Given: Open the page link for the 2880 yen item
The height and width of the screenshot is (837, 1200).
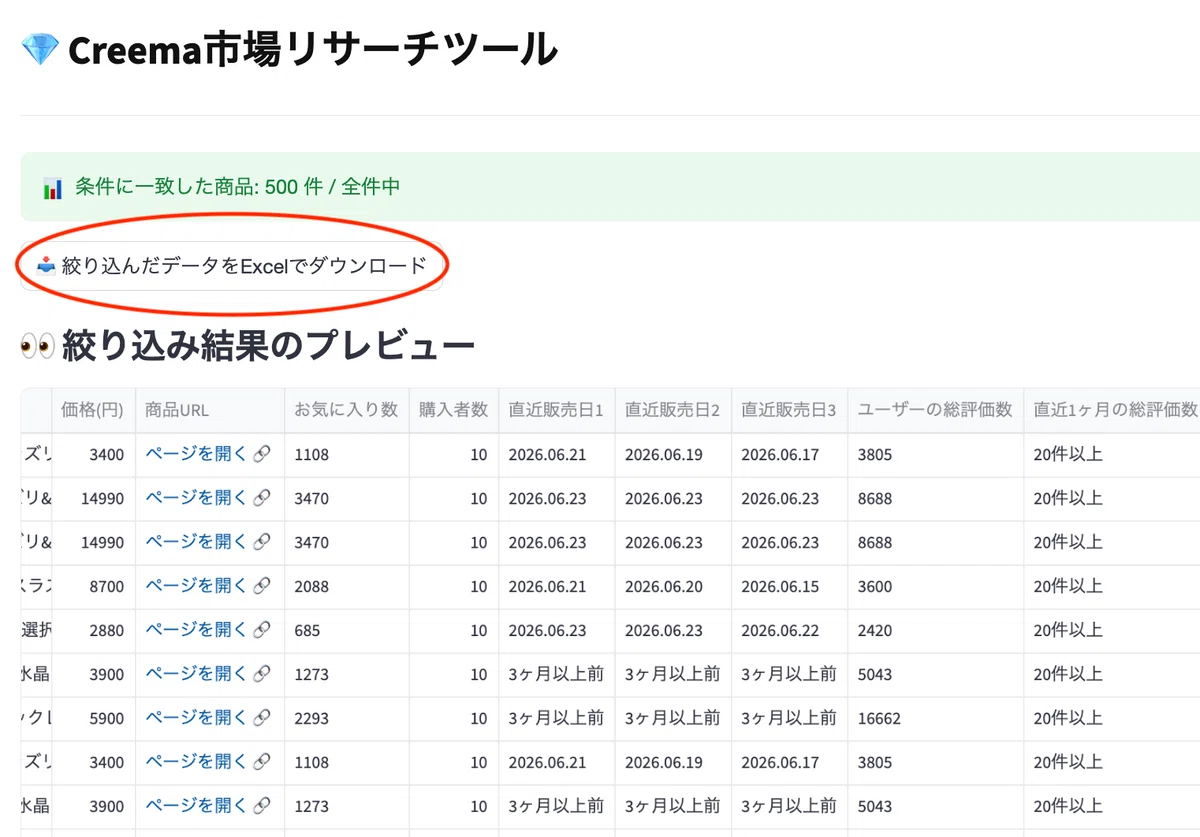Looking at the screenshot, I should click(208, 630).
